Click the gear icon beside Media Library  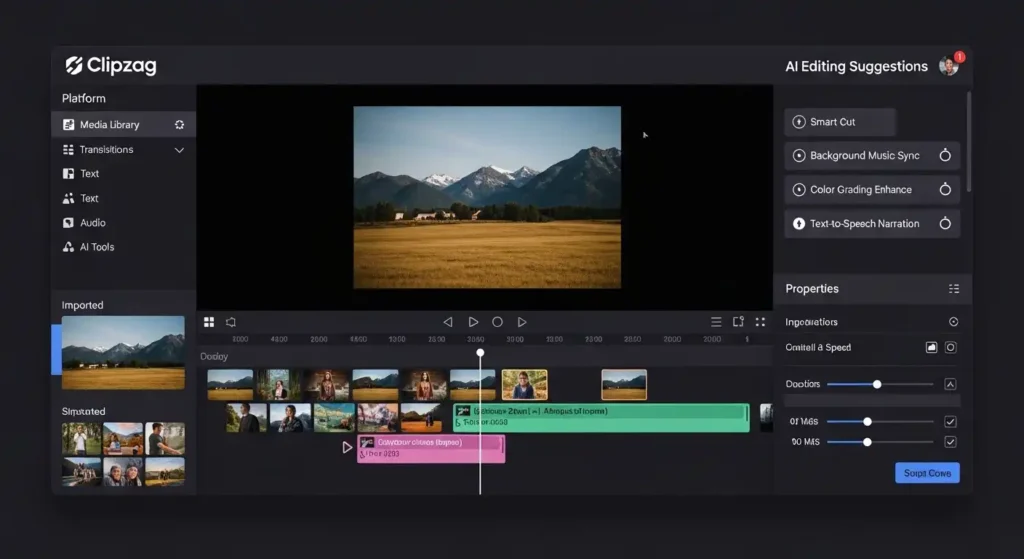pyautogui.click(x=180, y=125)
